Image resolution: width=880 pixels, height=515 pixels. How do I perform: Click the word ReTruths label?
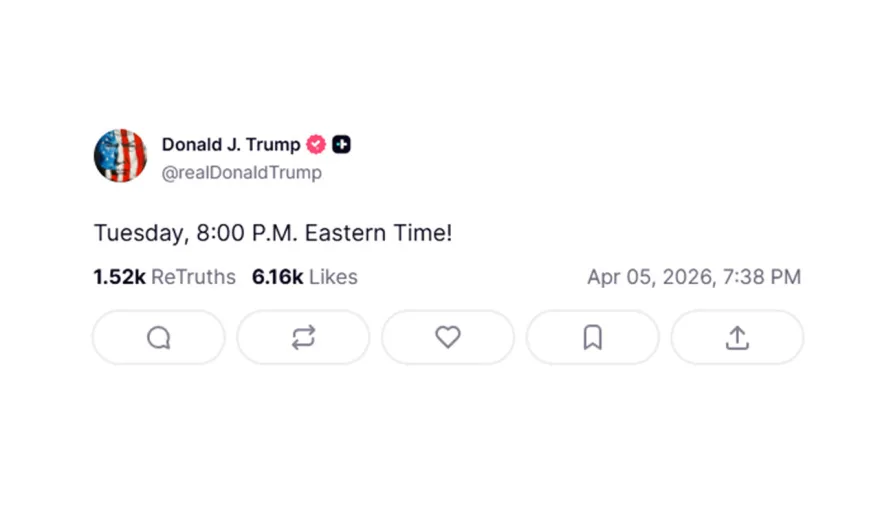[193, 277]
